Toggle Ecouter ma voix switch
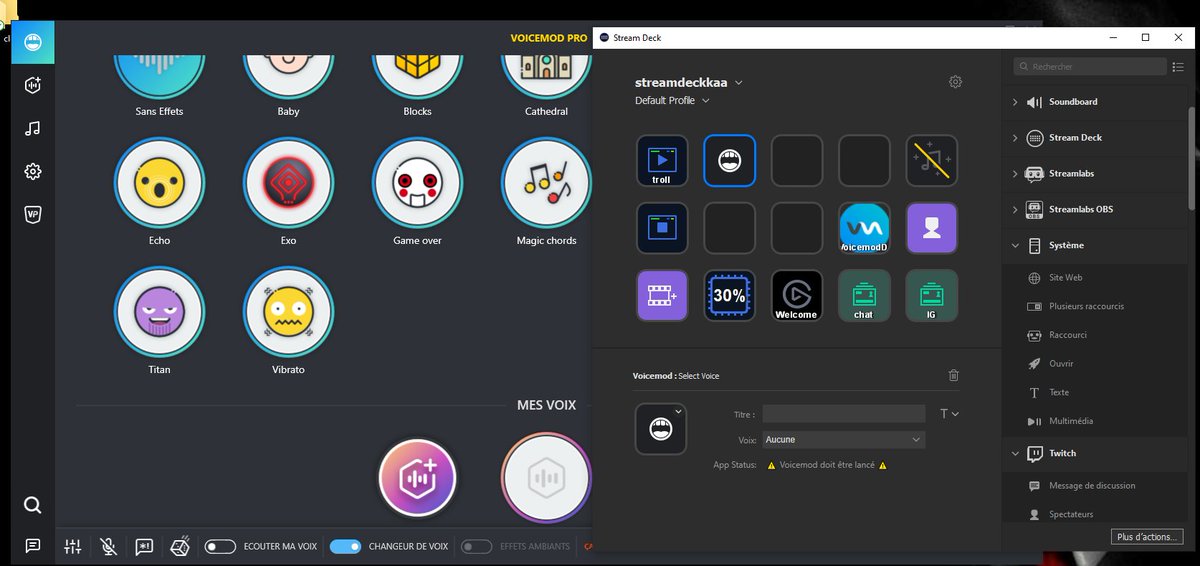Image resolution: width=1200 pixels, height=566 pixels. 220,547
